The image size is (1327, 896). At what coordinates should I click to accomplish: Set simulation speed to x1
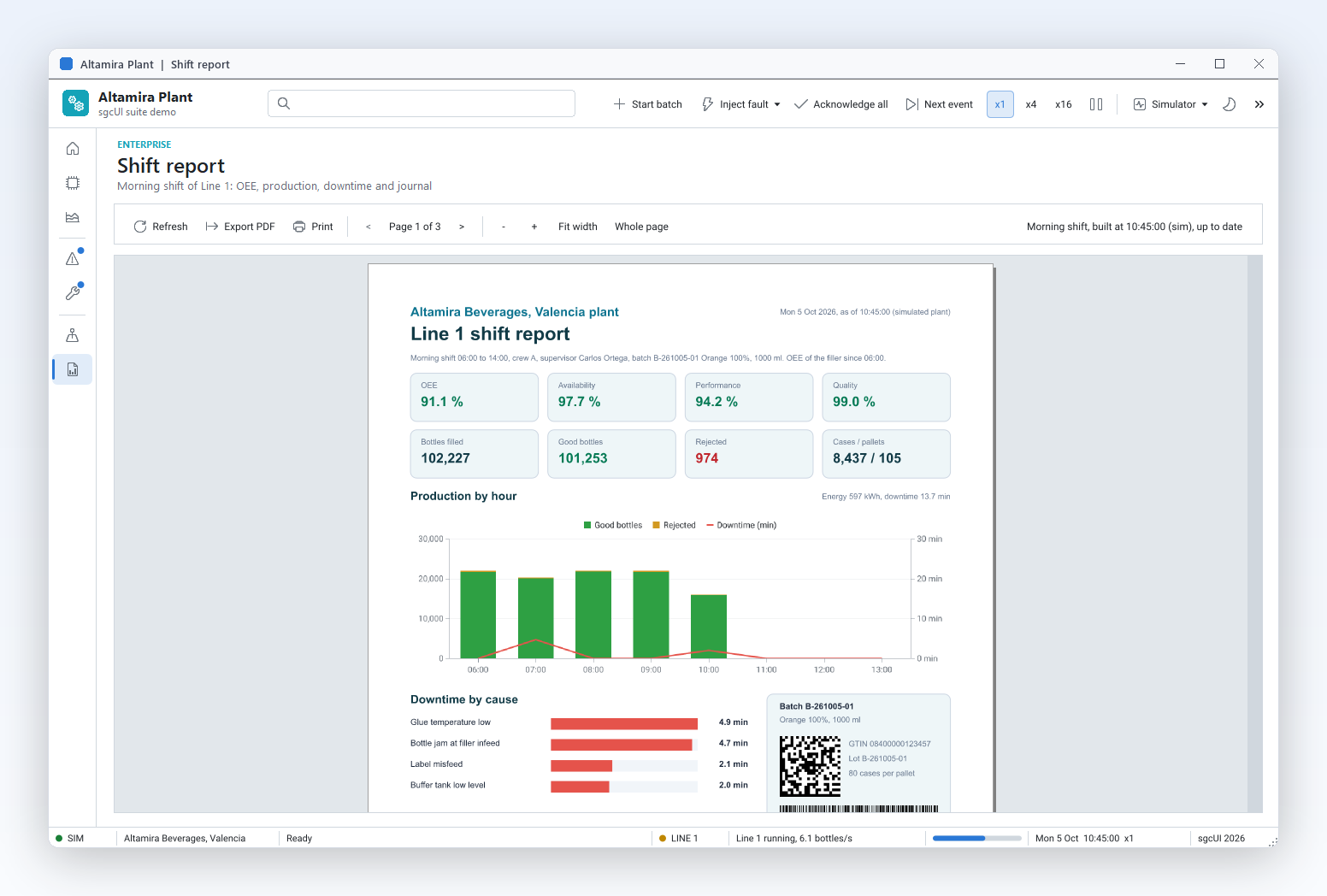[x=1000, y=104]
